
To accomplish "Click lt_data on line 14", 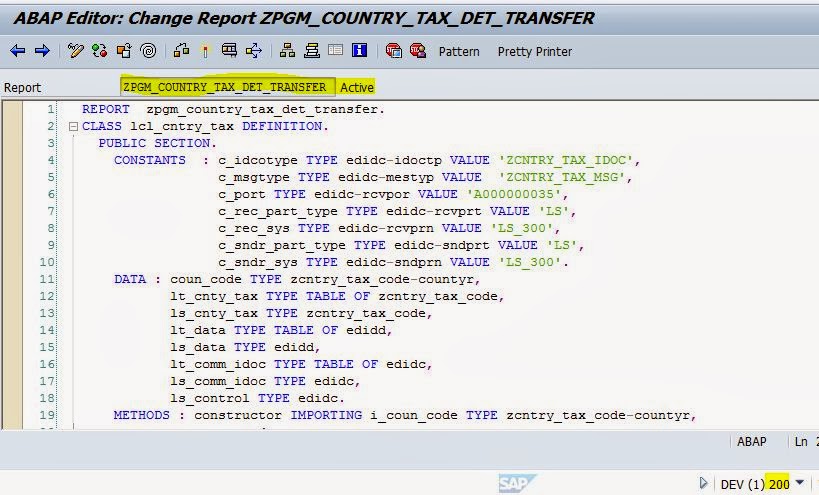I will [198, 330].
